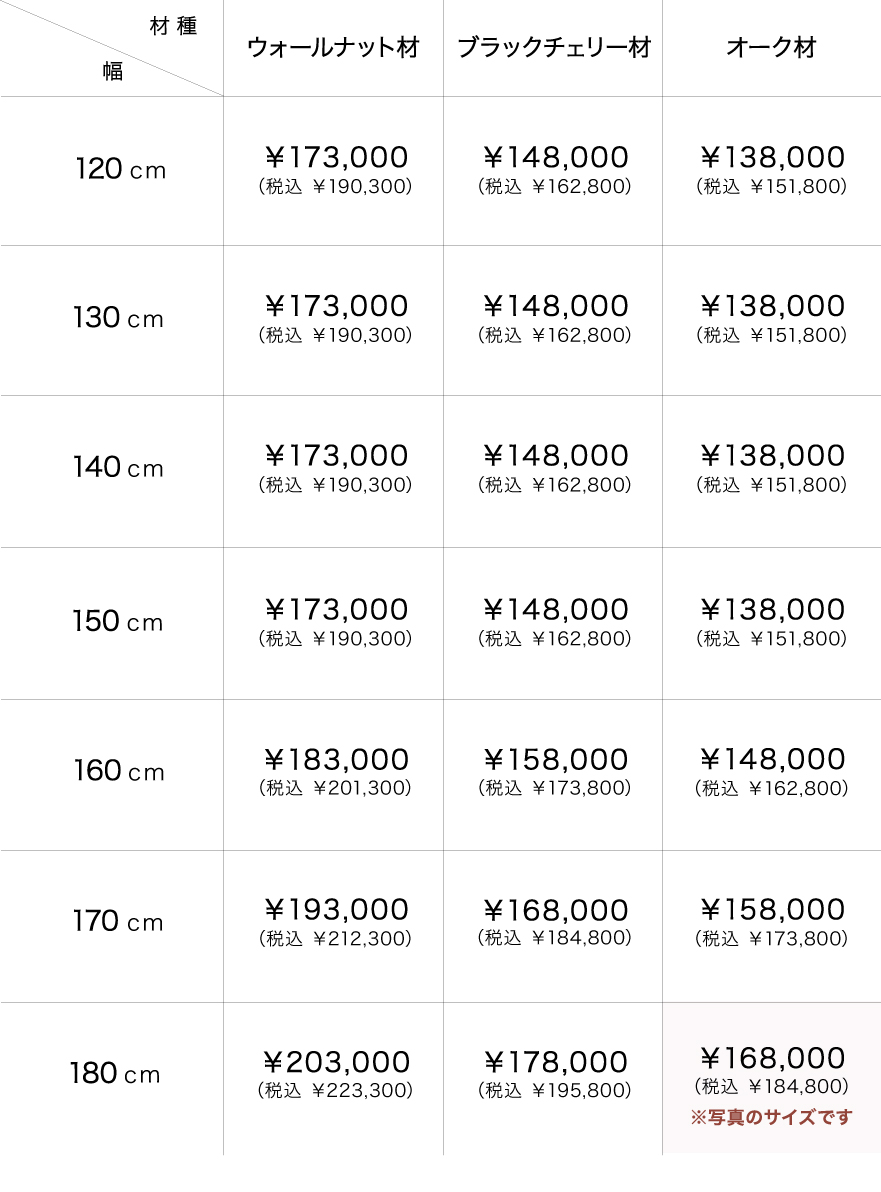Click the ¥158,000 oak 170 cm price
This screenshot has height=1192, width=881.
pyautogui.click(x=772, y=910)
